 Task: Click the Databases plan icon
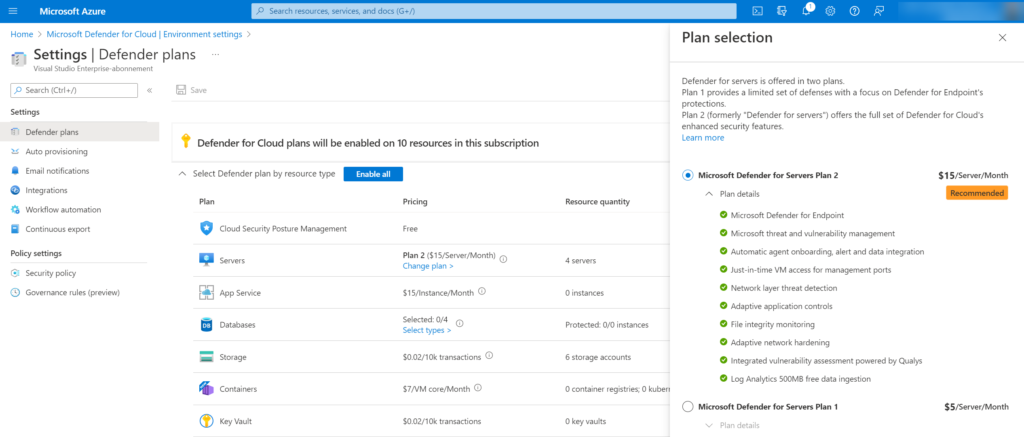click(206, 325)
